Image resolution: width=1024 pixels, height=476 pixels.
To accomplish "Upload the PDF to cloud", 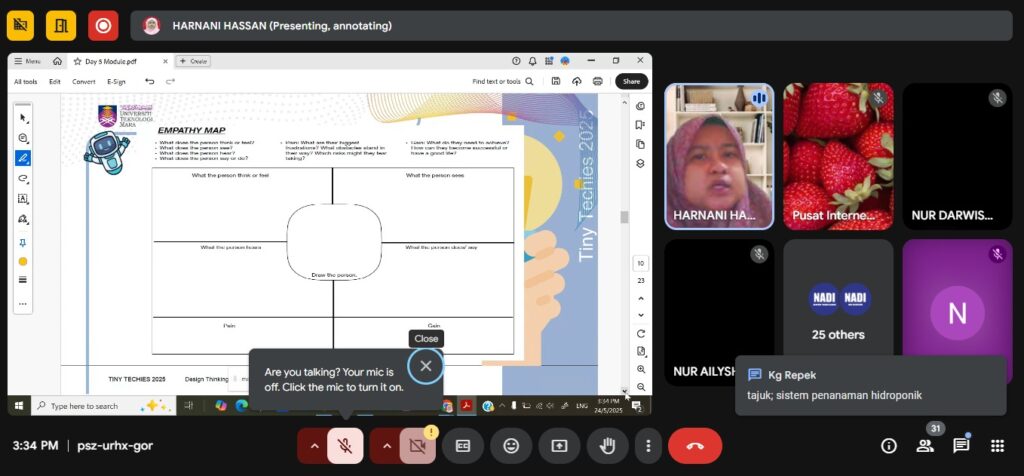I will click(577, 82).
